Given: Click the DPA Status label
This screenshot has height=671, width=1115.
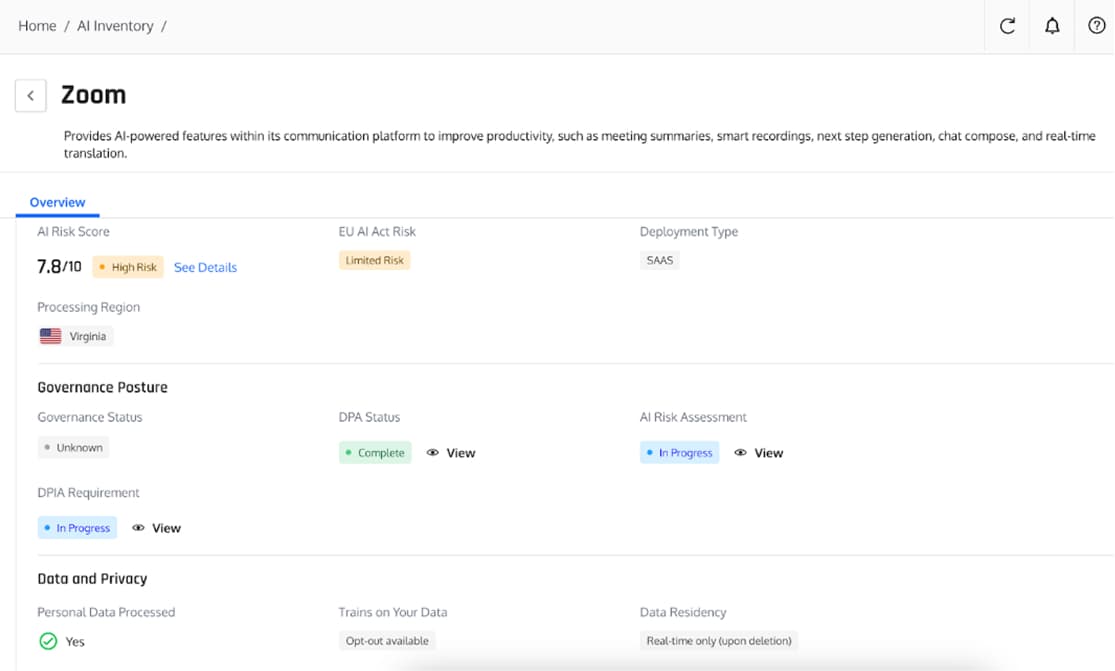Looking at the screenshot, I should point(369,417).
